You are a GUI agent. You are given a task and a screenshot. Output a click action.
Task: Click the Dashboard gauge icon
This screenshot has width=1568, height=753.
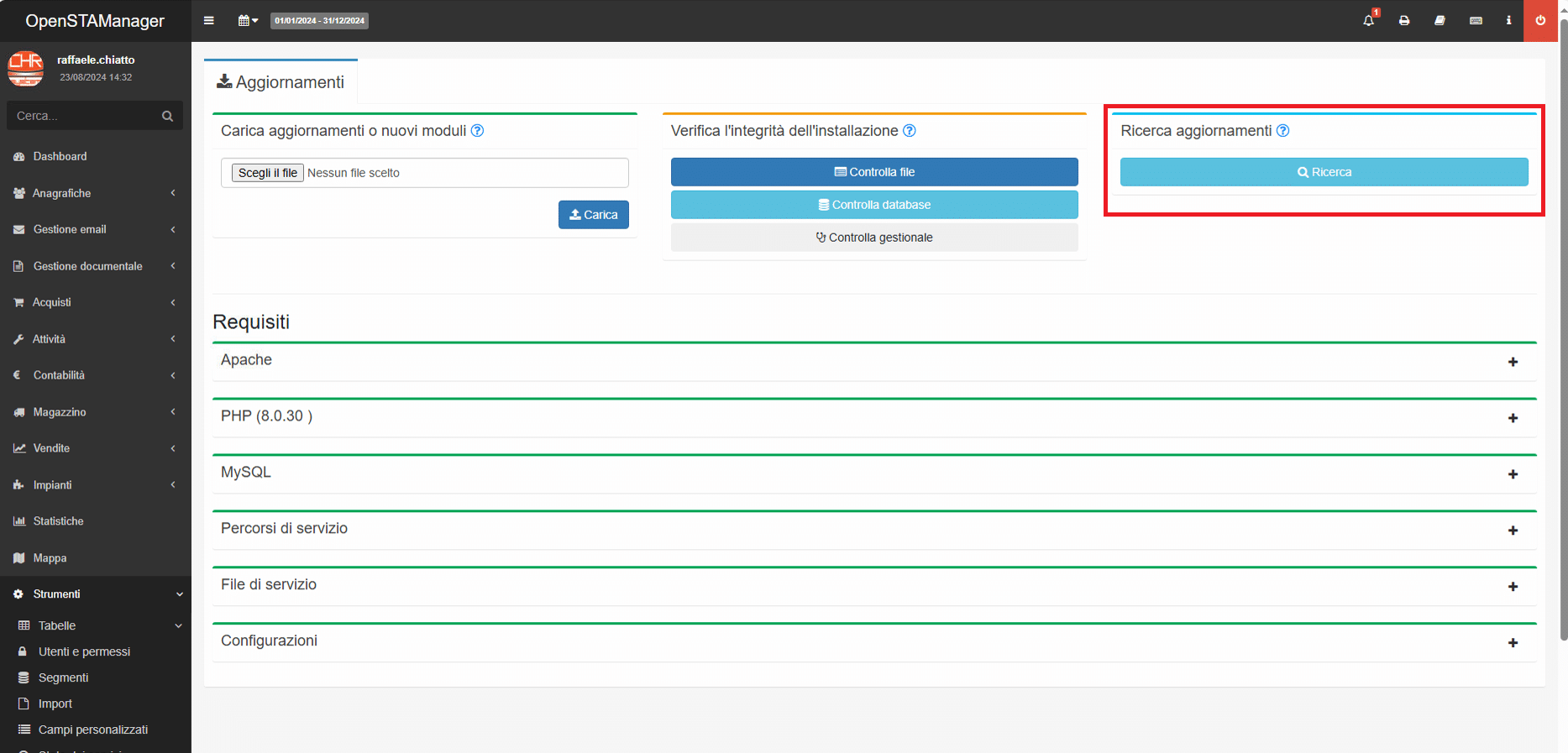(x=19, y=157)
